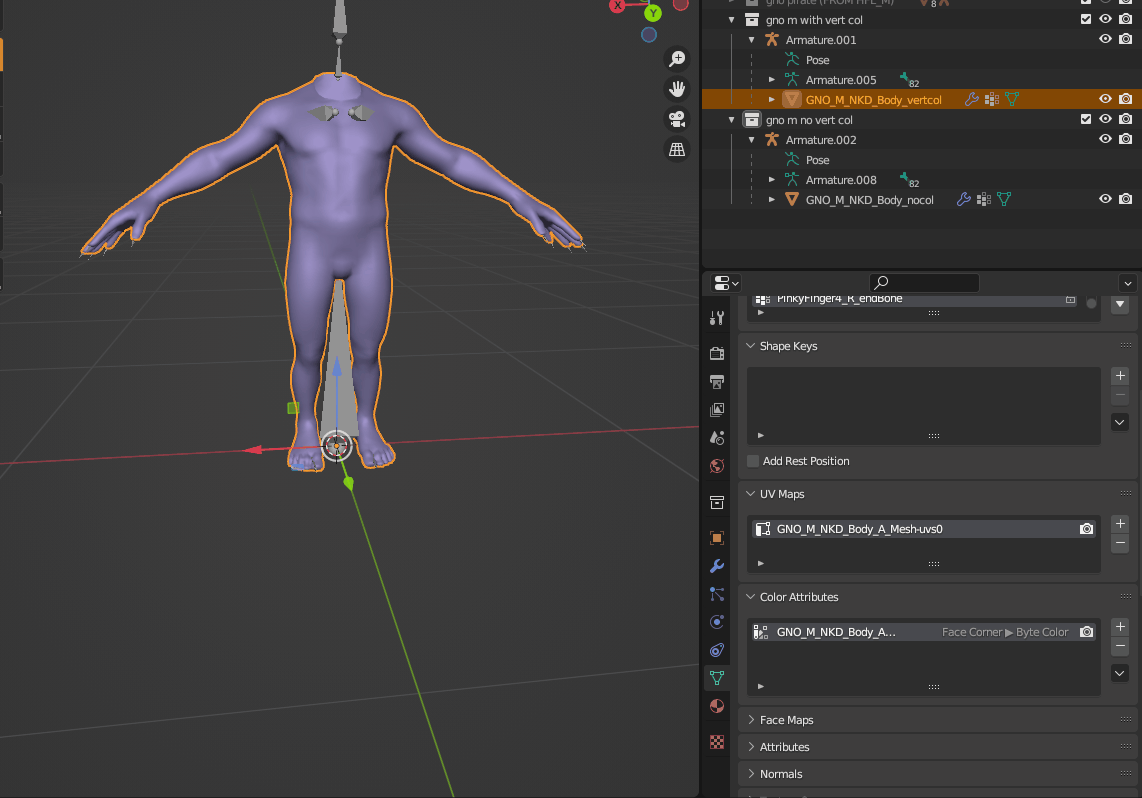This screenshot has height=798, width=1142.
Task: Switch perspective/orthographic with the grid icon
Action: coord(677,149)
